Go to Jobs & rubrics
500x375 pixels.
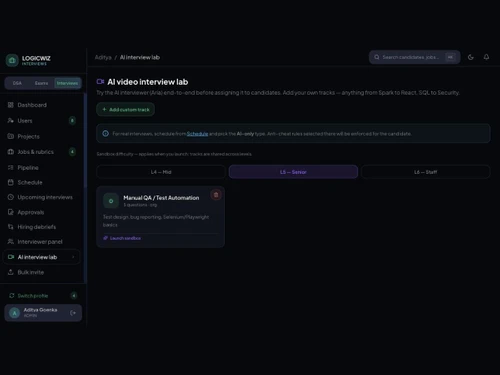[x=42, y=152]
